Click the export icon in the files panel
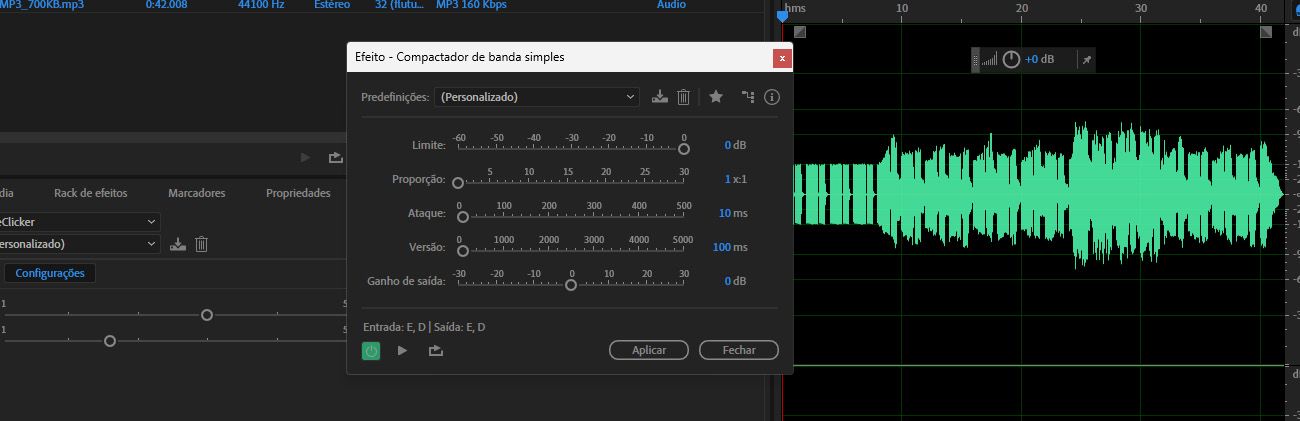The image size is (1300, 421). [336, 157]
